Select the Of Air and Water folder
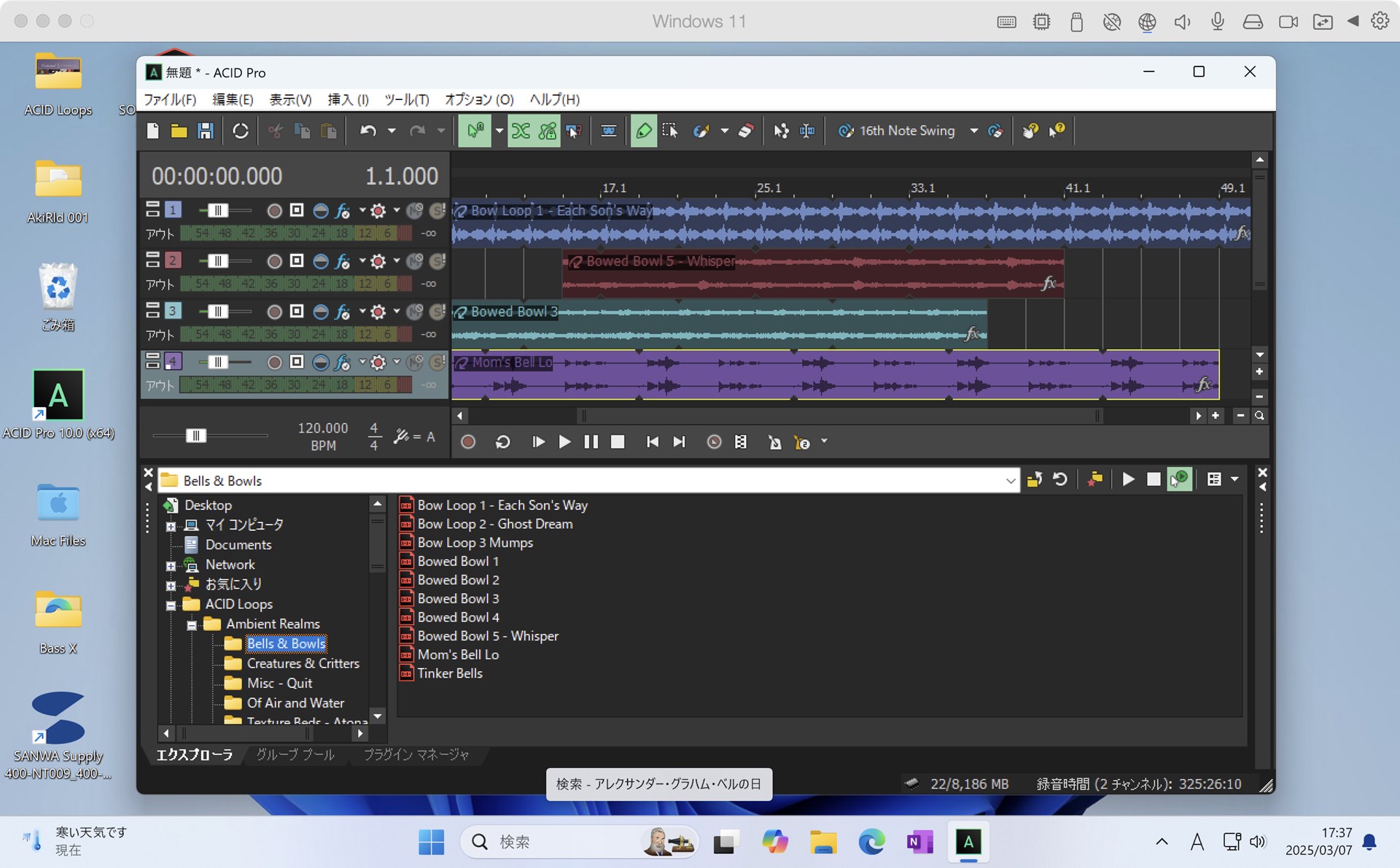 [295, 703]
